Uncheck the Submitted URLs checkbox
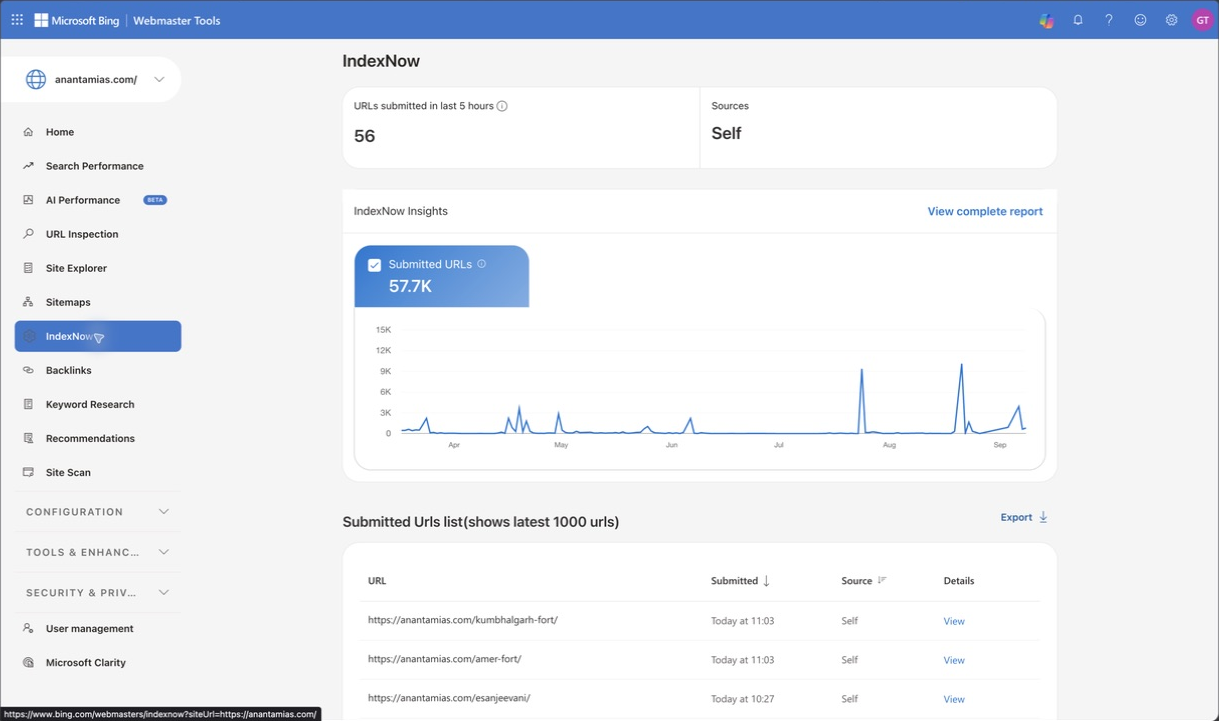The width and height of the screenshot is (1219, 721). click(x=374, y=265)
